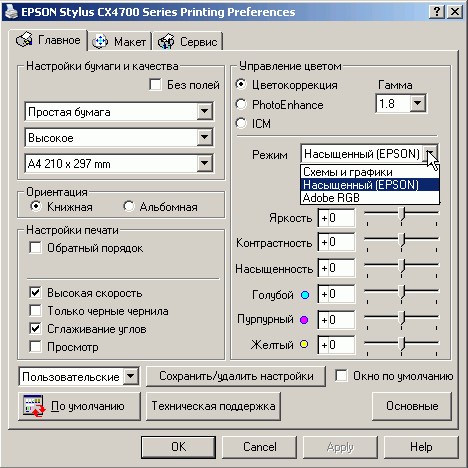Screen dimensions: 468x468
Task: Click the printer icon in title bar
Action: coord(11,12)
